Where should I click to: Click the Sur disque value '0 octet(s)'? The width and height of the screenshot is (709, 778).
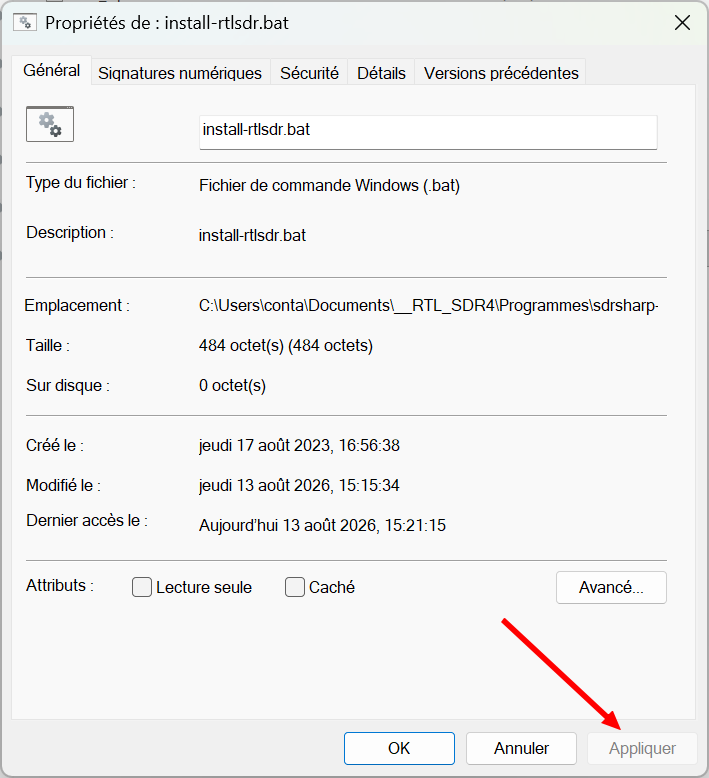tap(232, 386)
